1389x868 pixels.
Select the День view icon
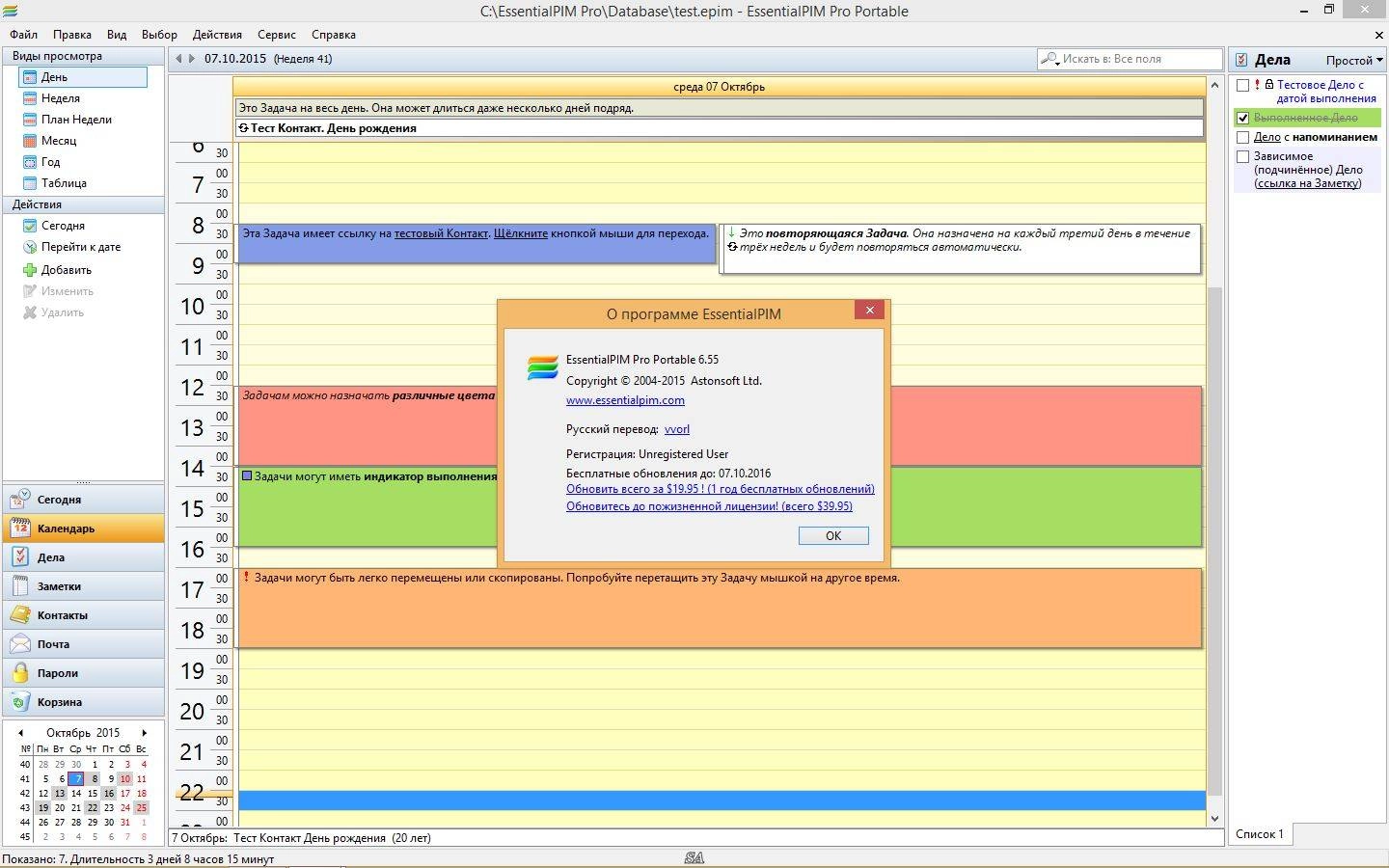[x=30, y=77]
